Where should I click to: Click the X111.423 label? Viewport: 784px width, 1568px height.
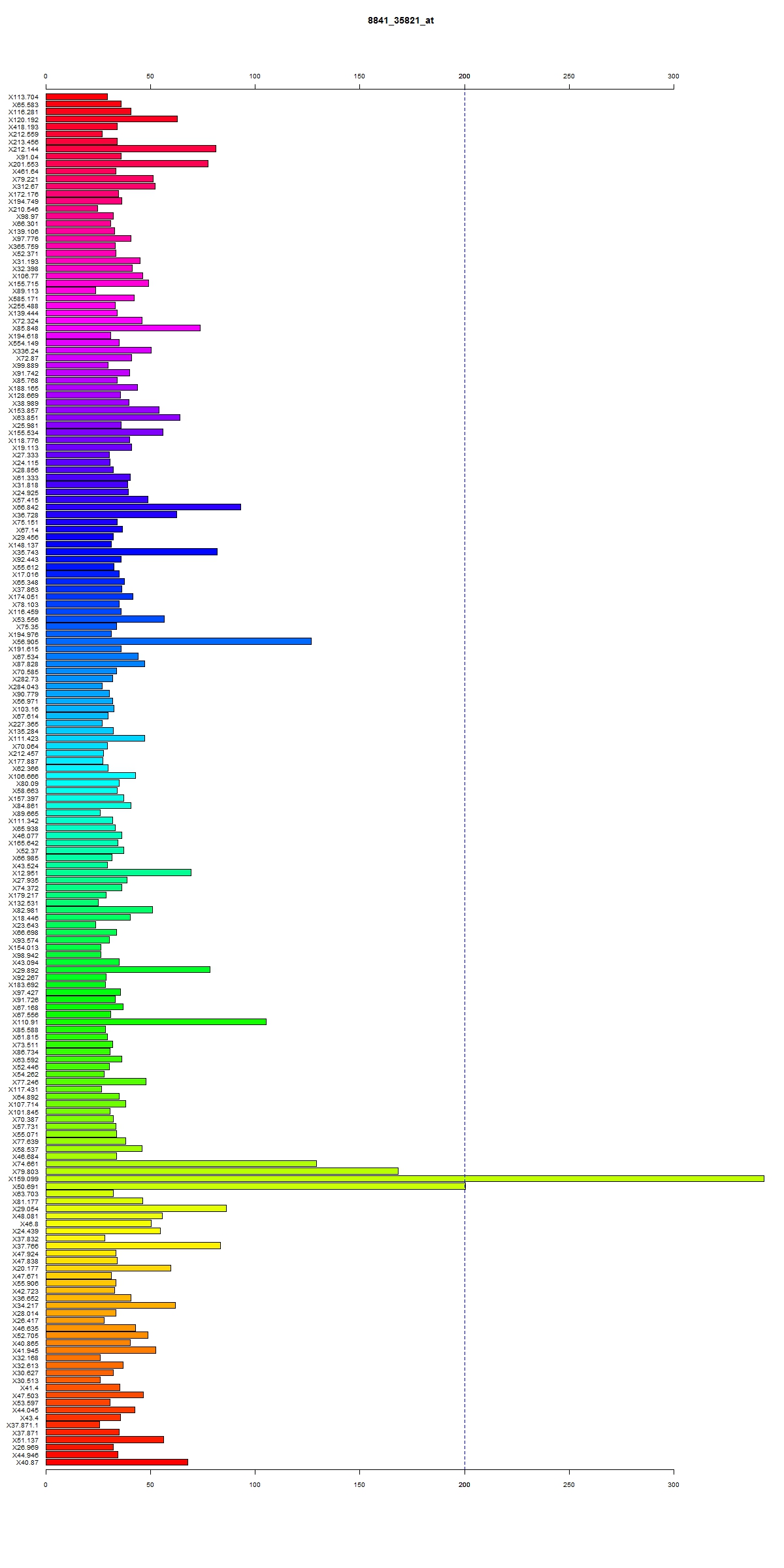point(24,738)
